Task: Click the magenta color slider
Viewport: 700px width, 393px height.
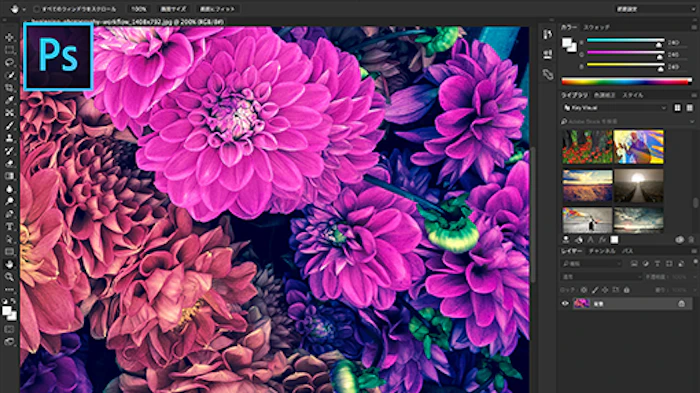Action: [625, 53]
